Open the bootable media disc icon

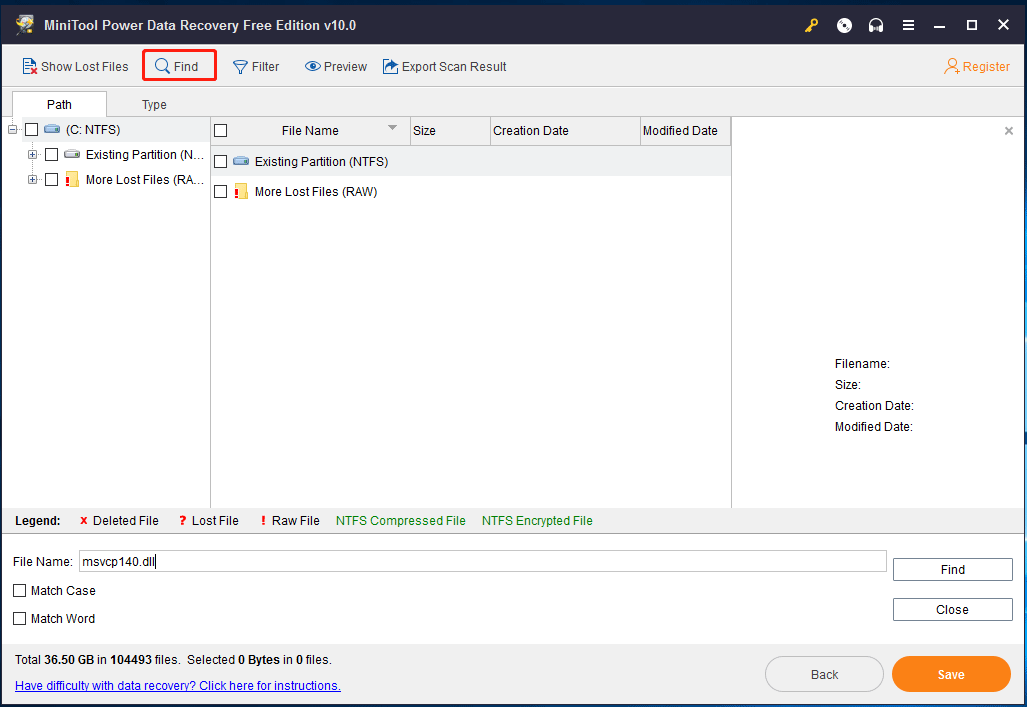pos(844,26)
